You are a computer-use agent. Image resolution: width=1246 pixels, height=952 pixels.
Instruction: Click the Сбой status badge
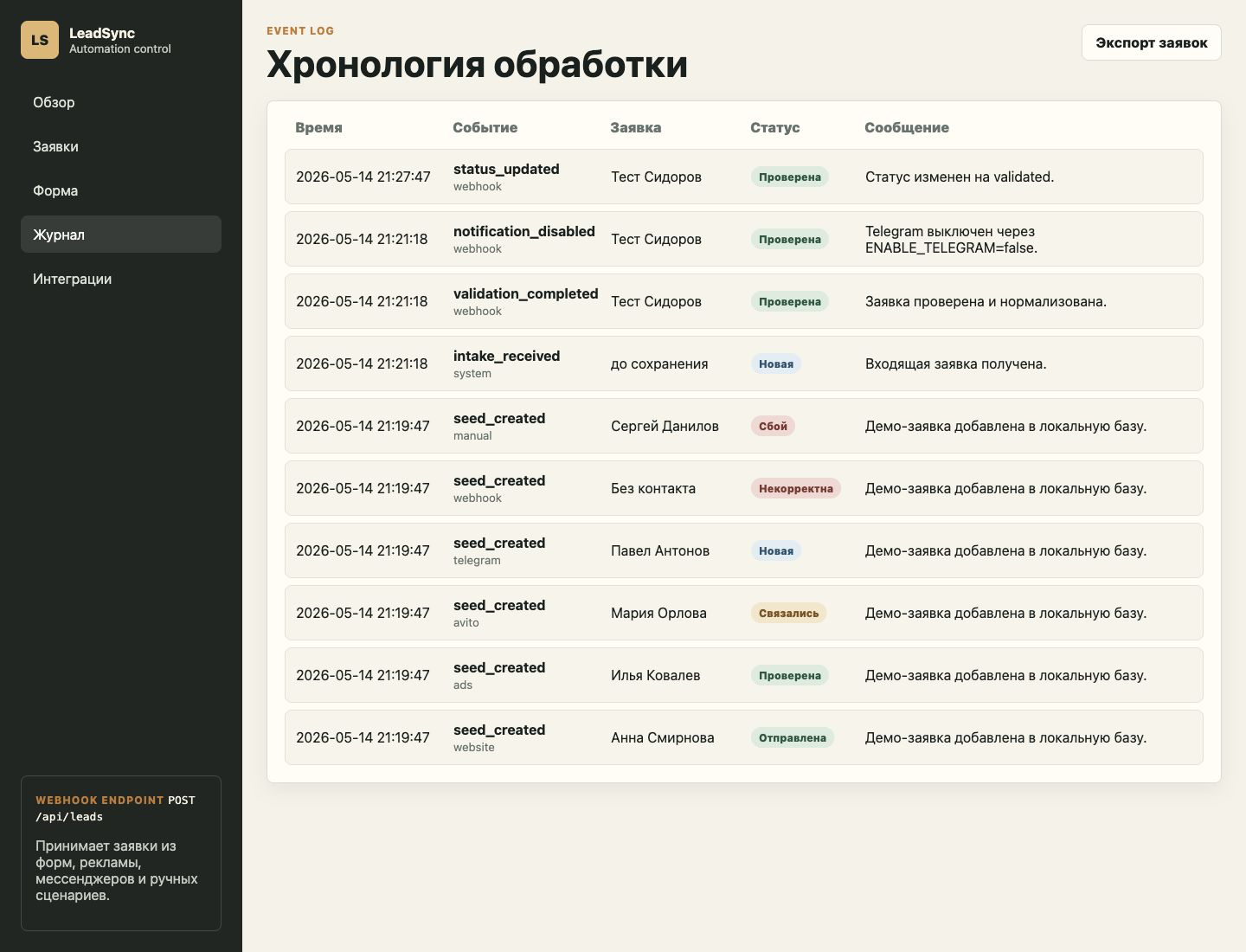[x=773, y=426]
